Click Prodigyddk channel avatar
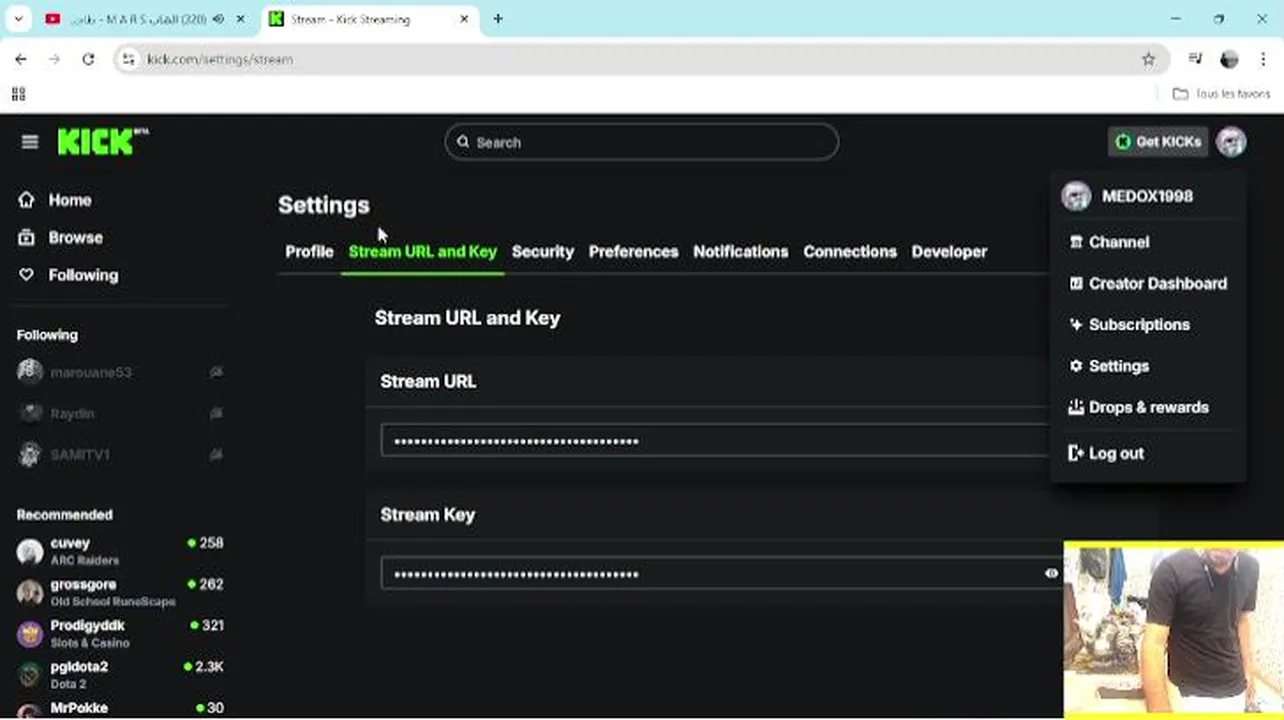Image resolution: width=1284 pixels, height=720 pixels. pyautogui.click(x=30, y=633)
